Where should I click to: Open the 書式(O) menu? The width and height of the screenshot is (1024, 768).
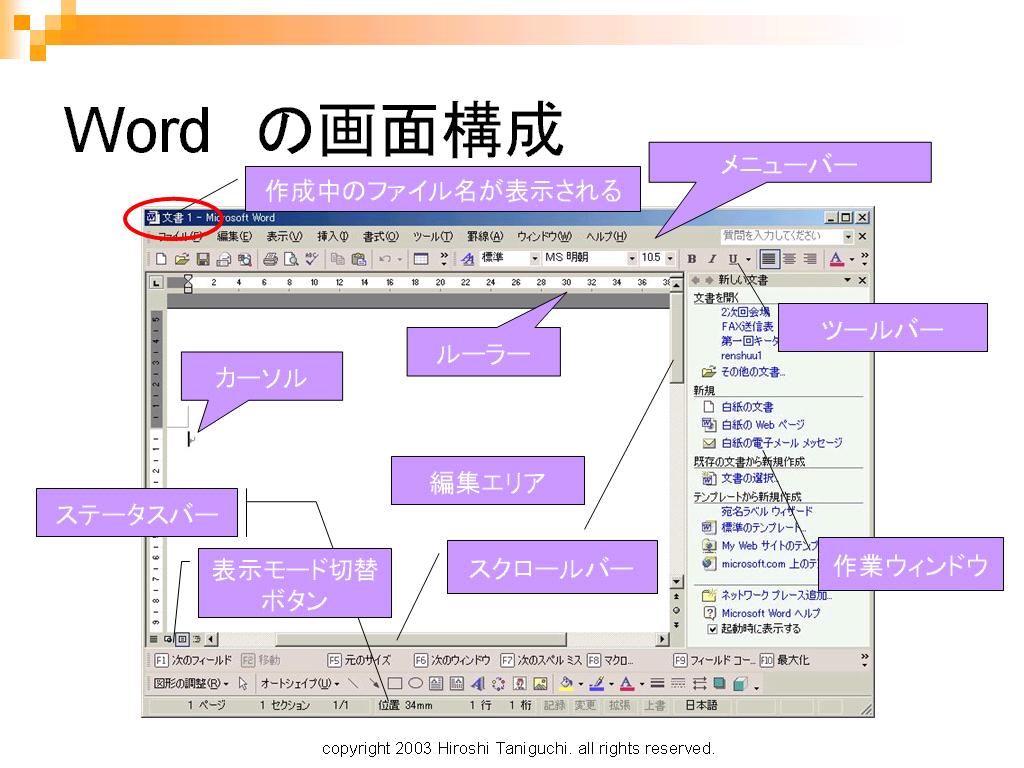point(381,236)
